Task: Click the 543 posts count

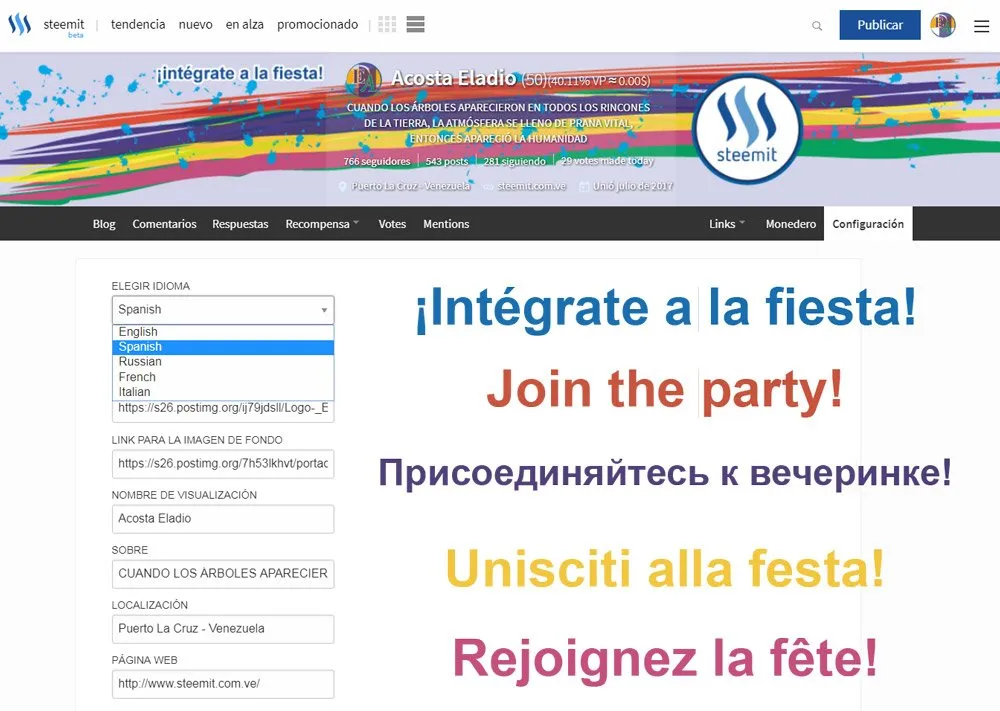Action: (x=446, y=161)
